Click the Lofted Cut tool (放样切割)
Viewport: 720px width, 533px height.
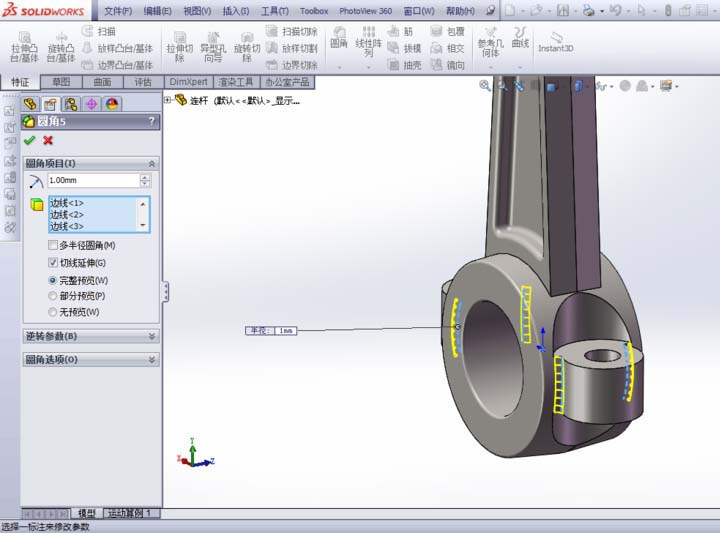[292, 48]
